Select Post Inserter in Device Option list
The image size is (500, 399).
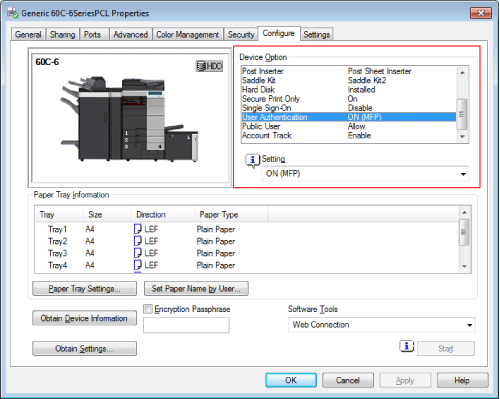click(x=349, y=71)
